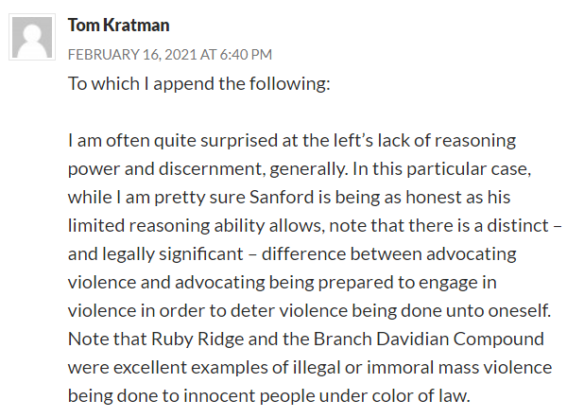Click the words "immoral mass violence"

coord(459,367)
